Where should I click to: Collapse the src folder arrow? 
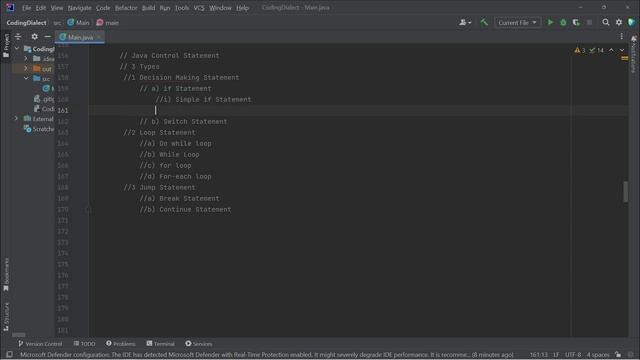click(x=26, y=78)
